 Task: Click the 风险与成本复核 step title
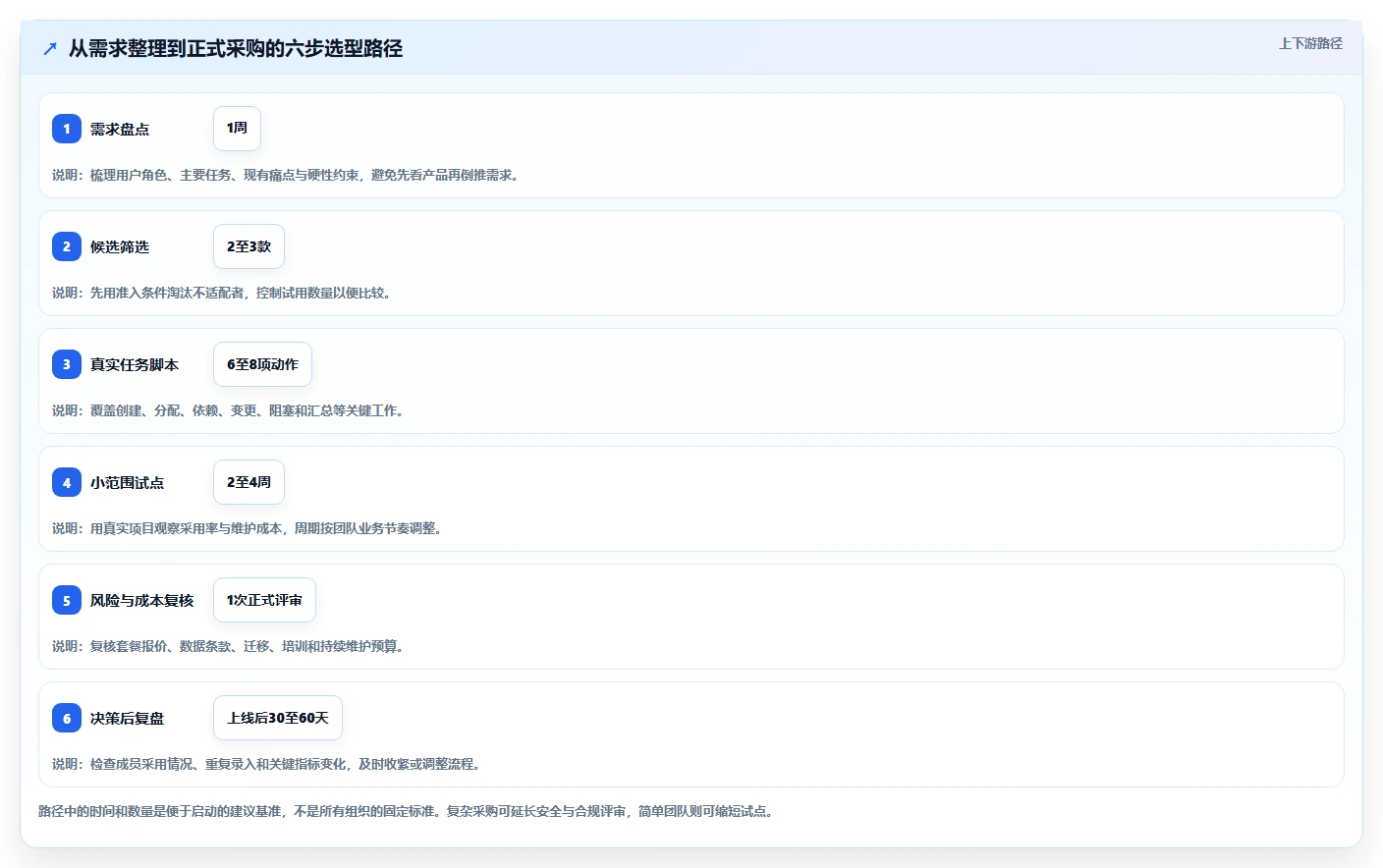(141, 600)
